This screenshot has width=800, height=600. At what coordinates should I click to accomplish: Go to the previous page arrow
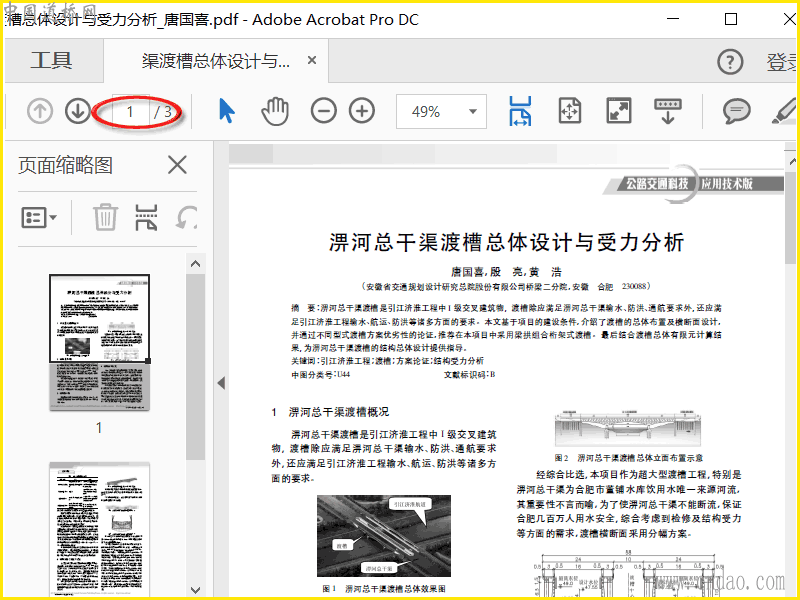pos(40,111)
